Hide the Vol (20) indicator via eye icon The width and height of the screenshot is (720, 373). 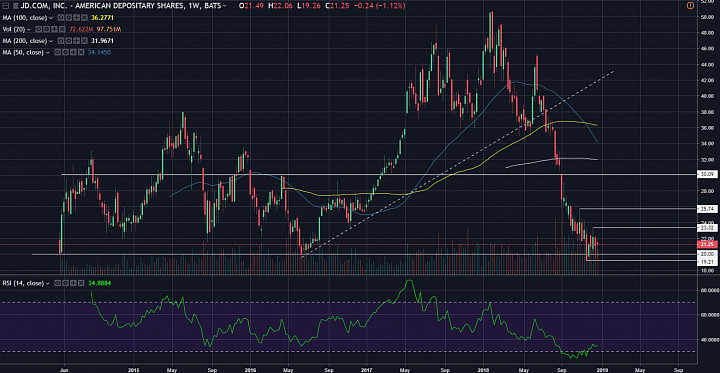[x=39, y=29]
